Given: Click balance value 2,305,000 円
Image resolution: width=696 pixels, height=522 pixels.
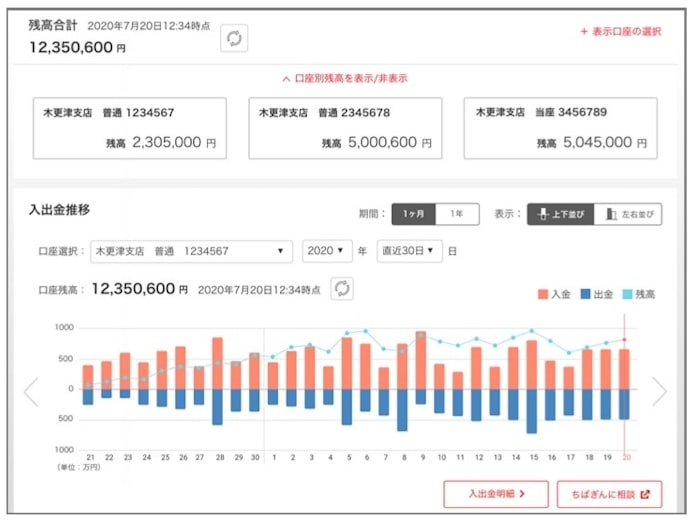Looking at the screenshot, I should click(x=174, y=142).
